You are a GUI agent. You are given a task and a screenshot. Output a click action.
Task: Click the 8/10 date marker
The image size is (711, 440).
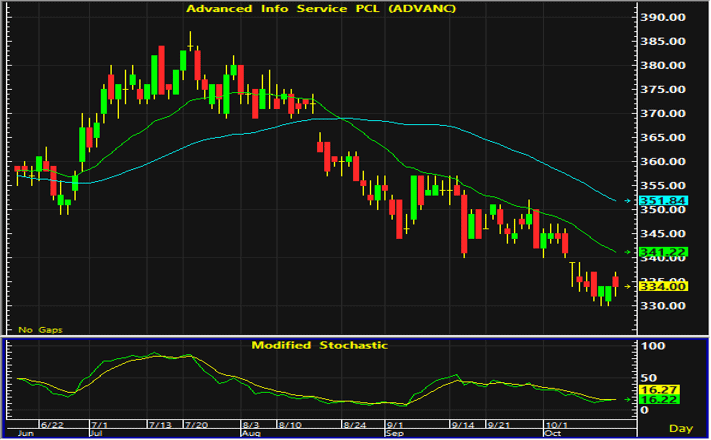pyautogui.click(x=290, y=425)
